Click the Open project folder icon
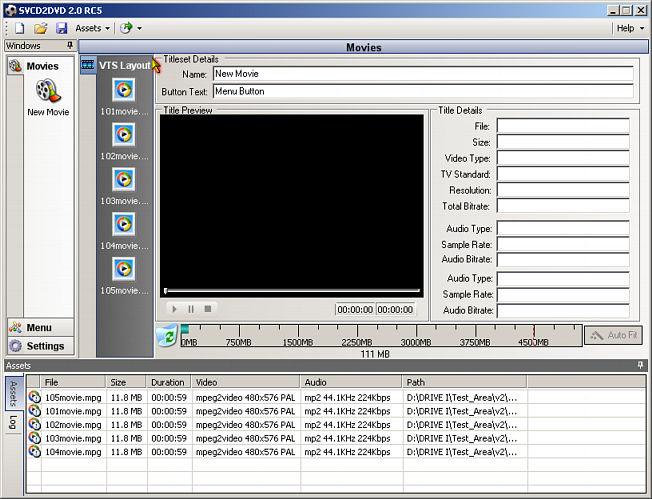The image size is (652, 499). (40, 28)
